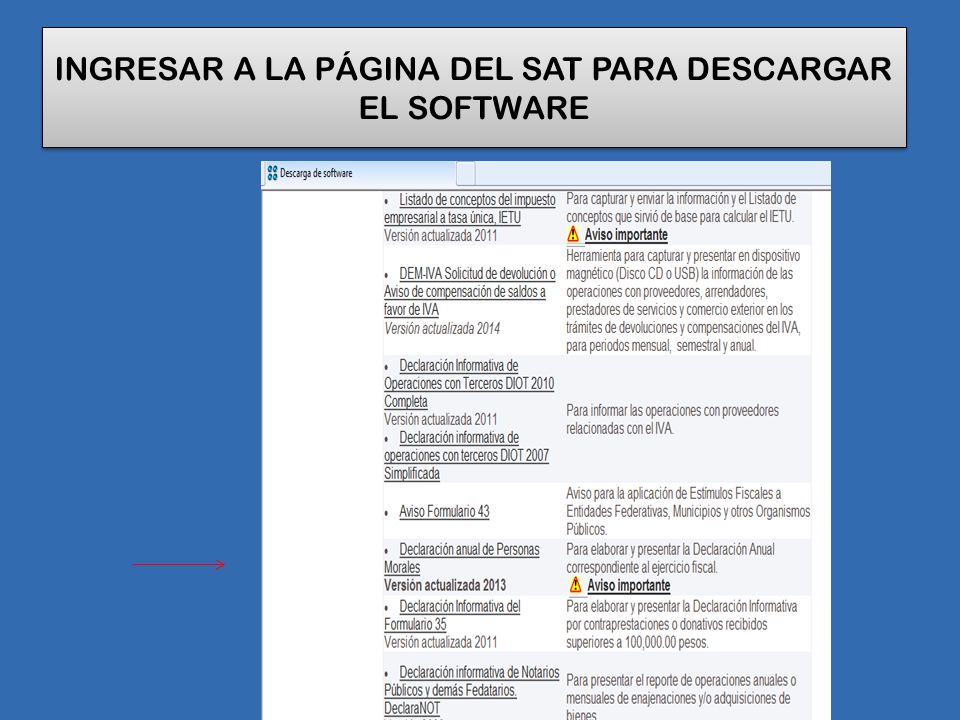Open 'DEM-IVA Solicitud de devolución' link
The width and height of the screenshot is (960, 720).
pyautogui.click(x=470, y=291)
